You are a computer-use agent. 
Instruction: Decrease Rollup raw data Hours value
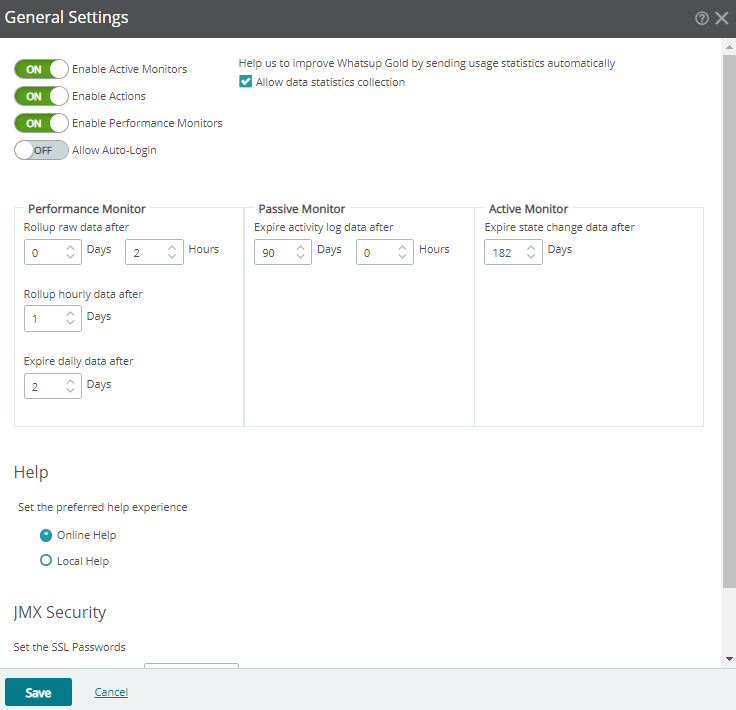pos(172,257)
